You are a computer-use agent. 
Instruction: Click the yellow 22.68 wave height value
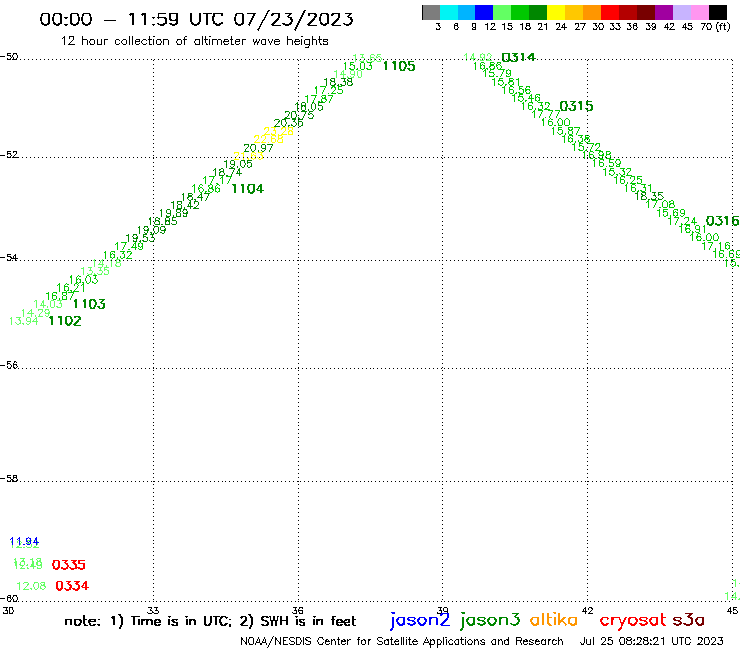pos(269,139)
